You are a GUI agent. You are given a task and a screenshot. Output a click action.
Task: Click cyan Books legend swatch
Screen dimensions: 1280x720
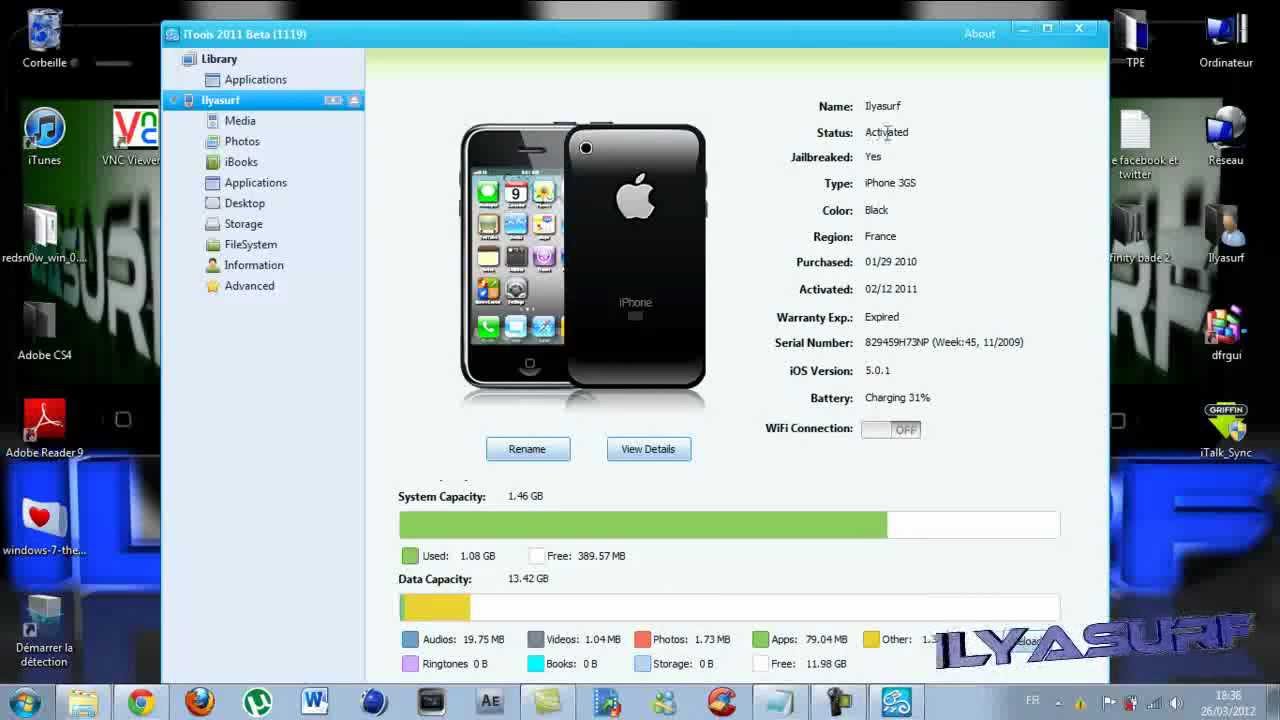pos(535,664)
